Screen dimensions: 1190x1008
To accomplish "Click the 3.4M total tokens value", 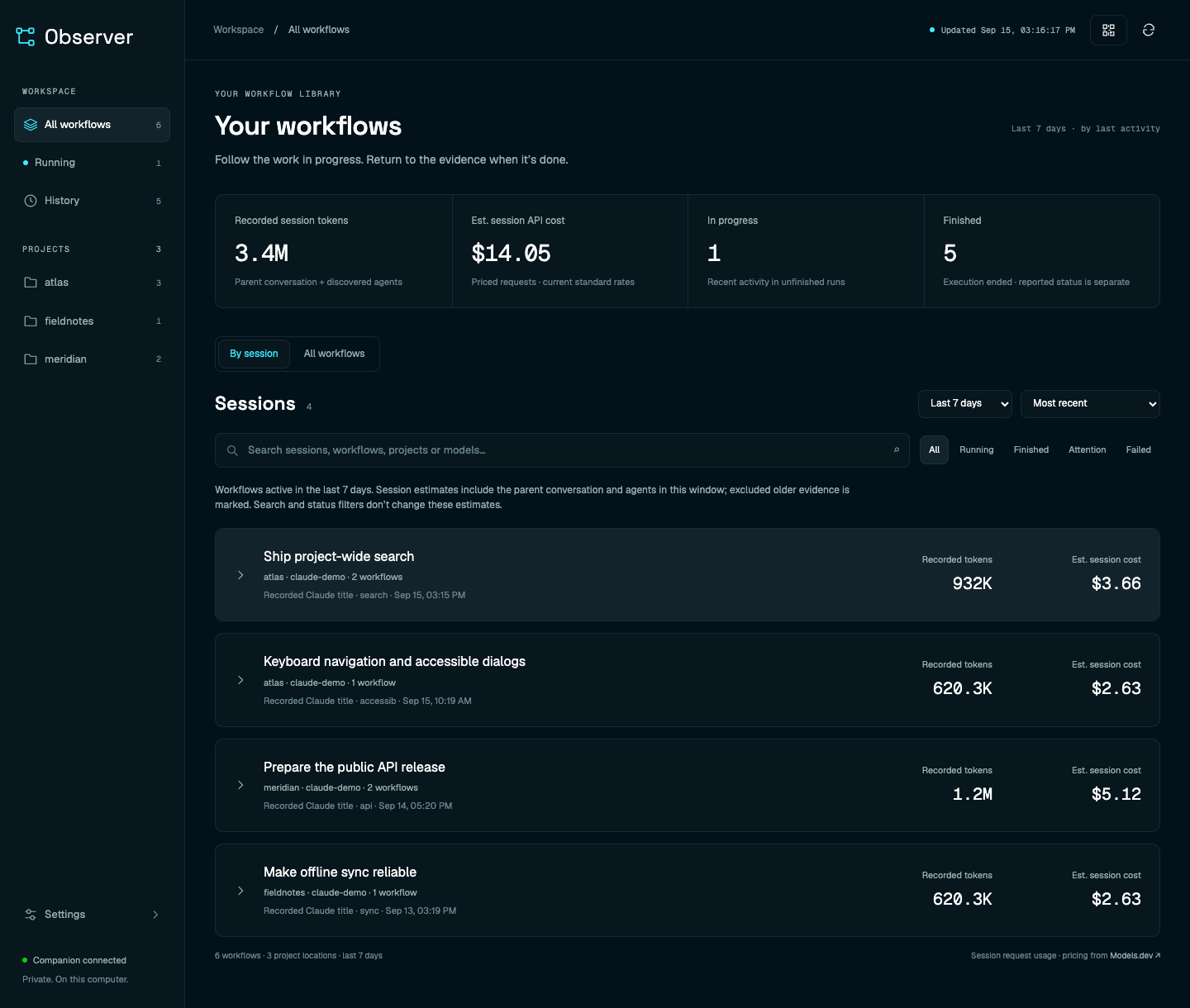I will 261,254.
